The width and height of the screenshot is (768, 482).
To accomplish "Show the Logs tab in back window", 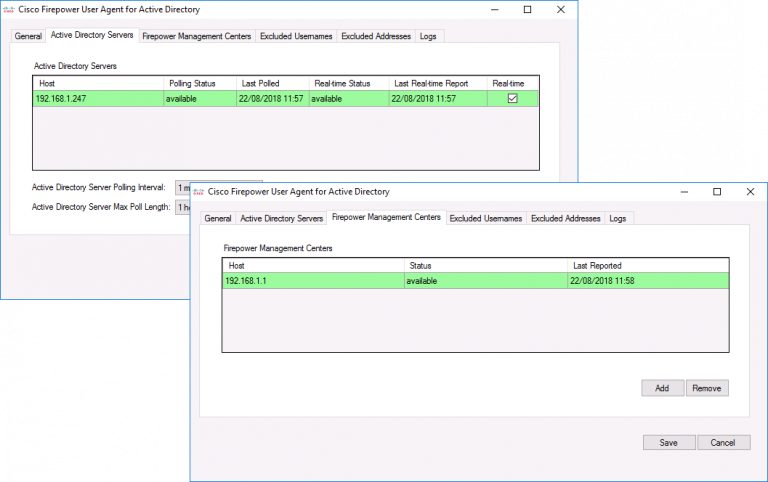I will [428, 36].
